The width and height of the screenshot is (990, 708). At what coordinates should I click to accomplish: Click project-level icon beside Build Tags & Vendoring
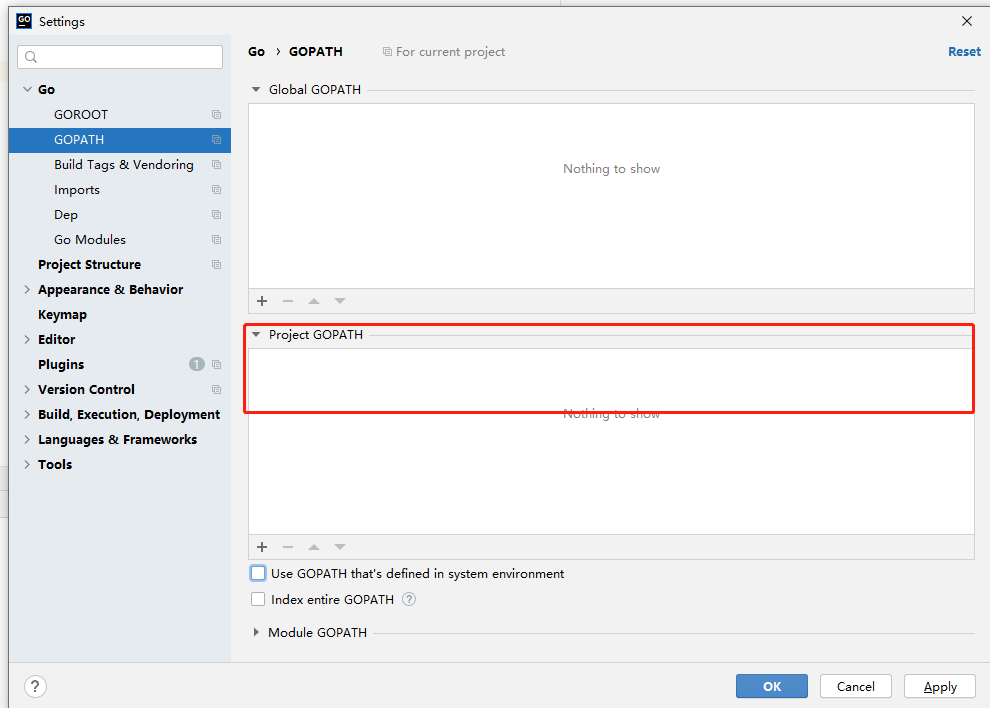point(217,165)
